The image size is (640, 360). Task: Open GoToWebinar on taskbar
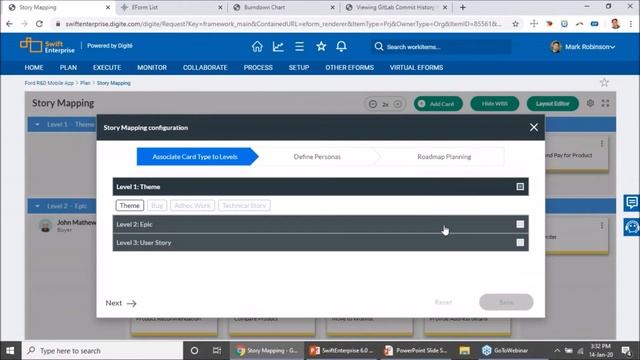tap(505, 351)
